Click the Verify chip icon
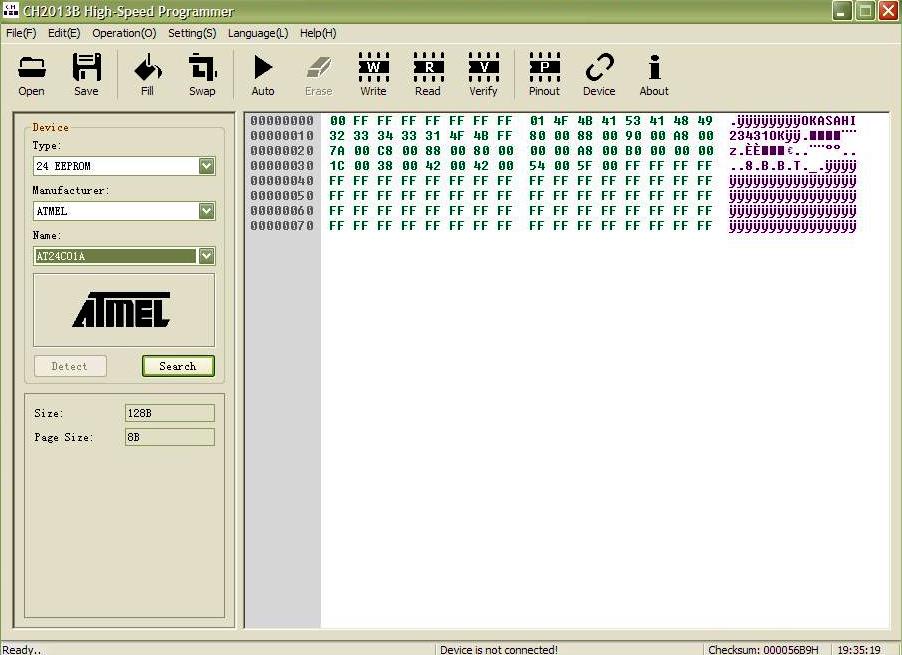902x655 pixels. tap(483, 74)
